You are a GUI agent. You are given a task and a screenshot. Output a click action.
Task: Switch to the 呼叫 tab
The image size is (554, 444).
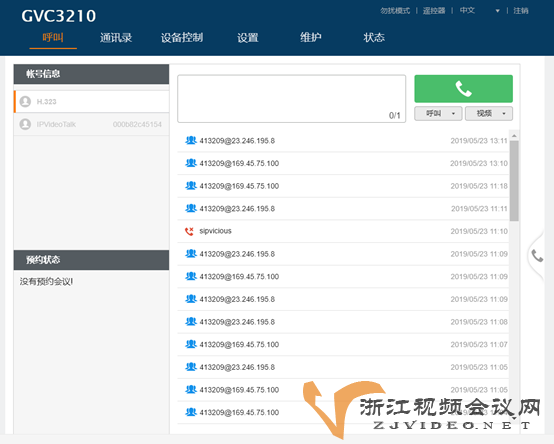(x=53, y=37)
